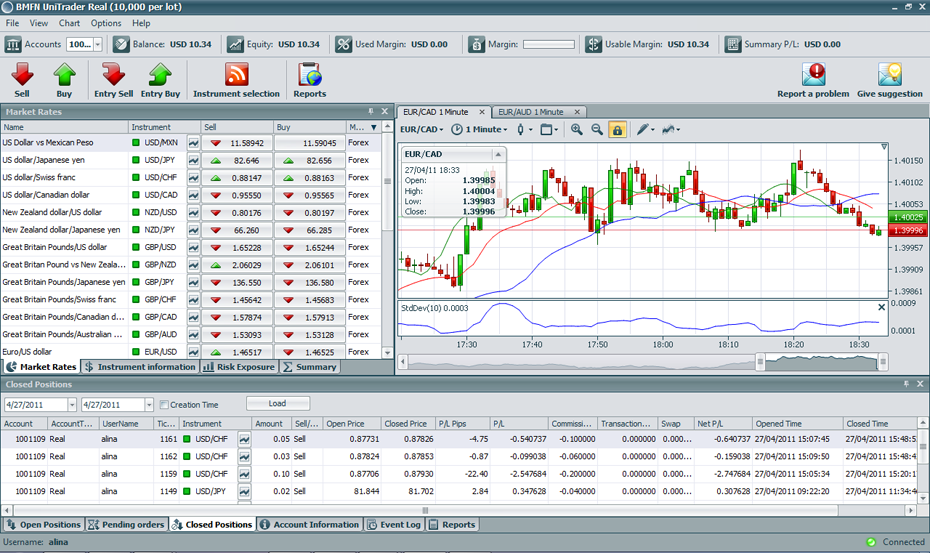930x553 pixels.
Task: Open the View menu
Action: click(x=39, y=23)
